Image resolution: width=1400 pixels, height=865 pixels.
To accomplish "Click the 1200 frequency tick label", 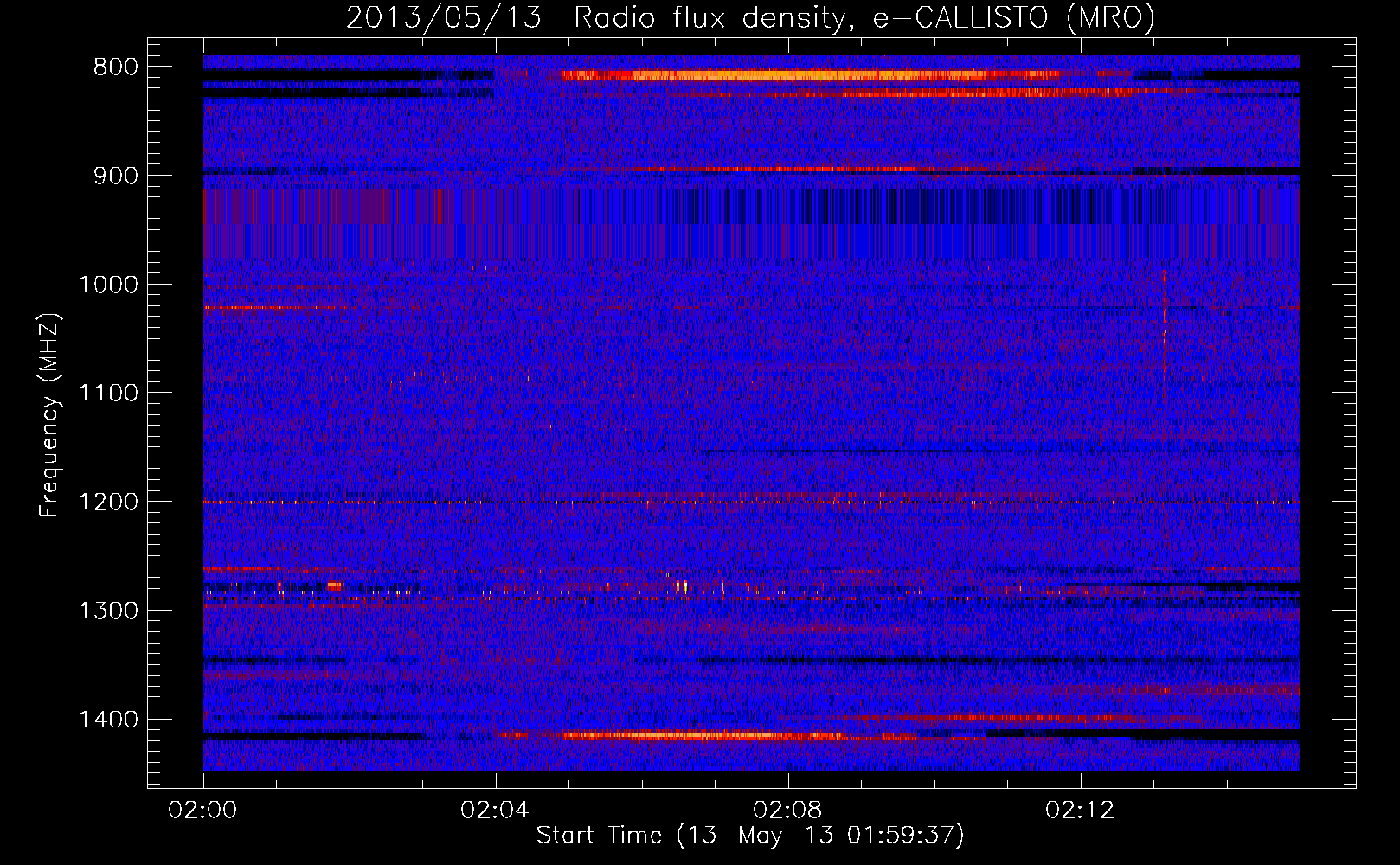I will (x=108, y=502).
